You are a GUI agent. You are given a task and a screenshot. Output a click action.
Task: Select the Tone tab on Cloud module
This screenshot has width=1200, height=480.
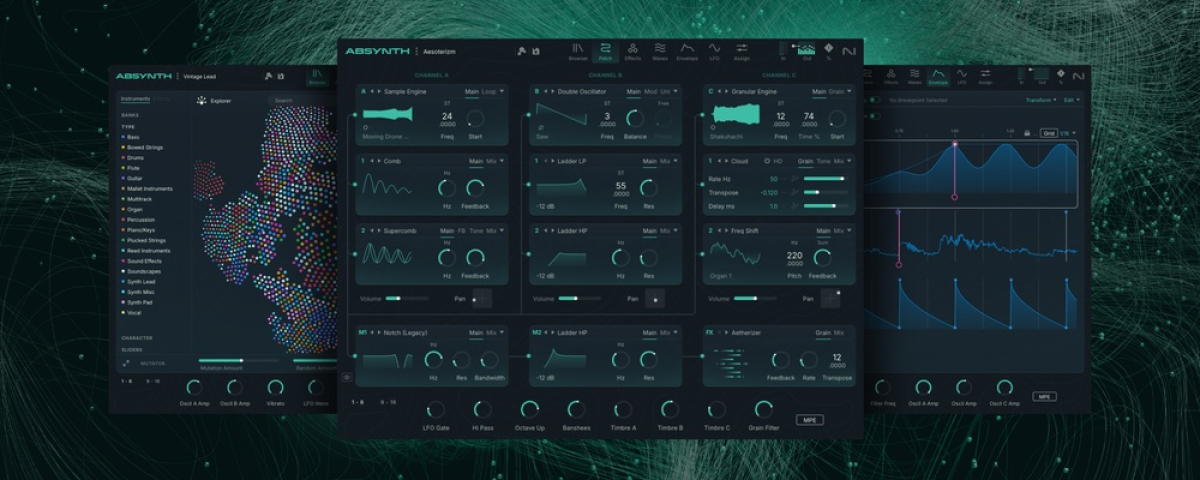[x=823, y=160]
